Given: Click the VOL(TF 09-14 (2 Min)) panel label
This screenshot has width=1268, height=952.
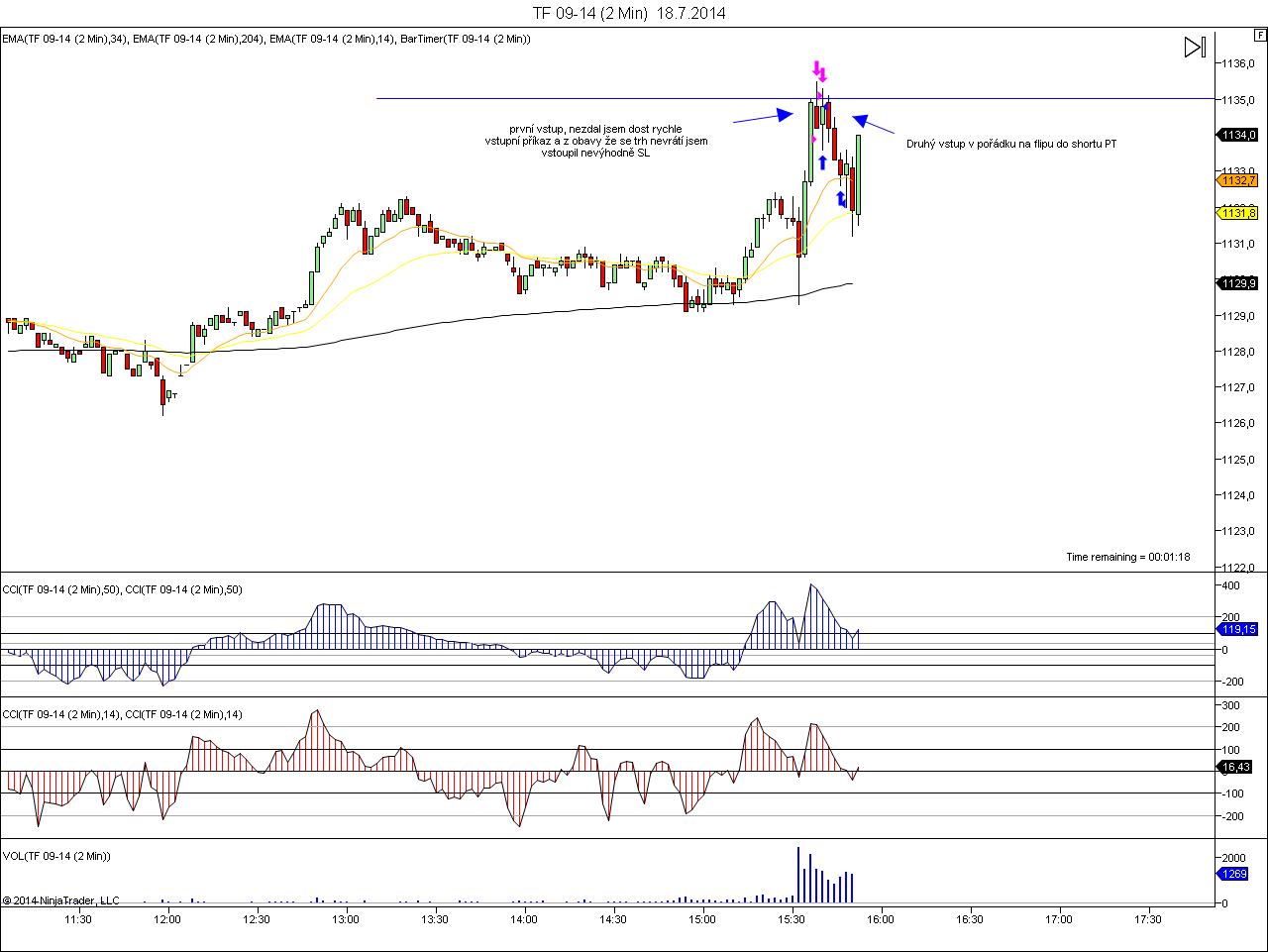Looking at the screenshot, I should click(x=56, y=856).
